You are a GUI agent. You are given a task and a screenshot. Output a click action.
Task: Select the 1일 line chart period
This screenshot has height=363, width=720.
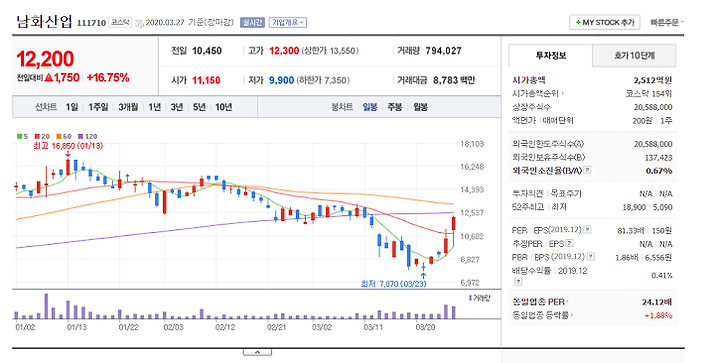click(72, 107)
